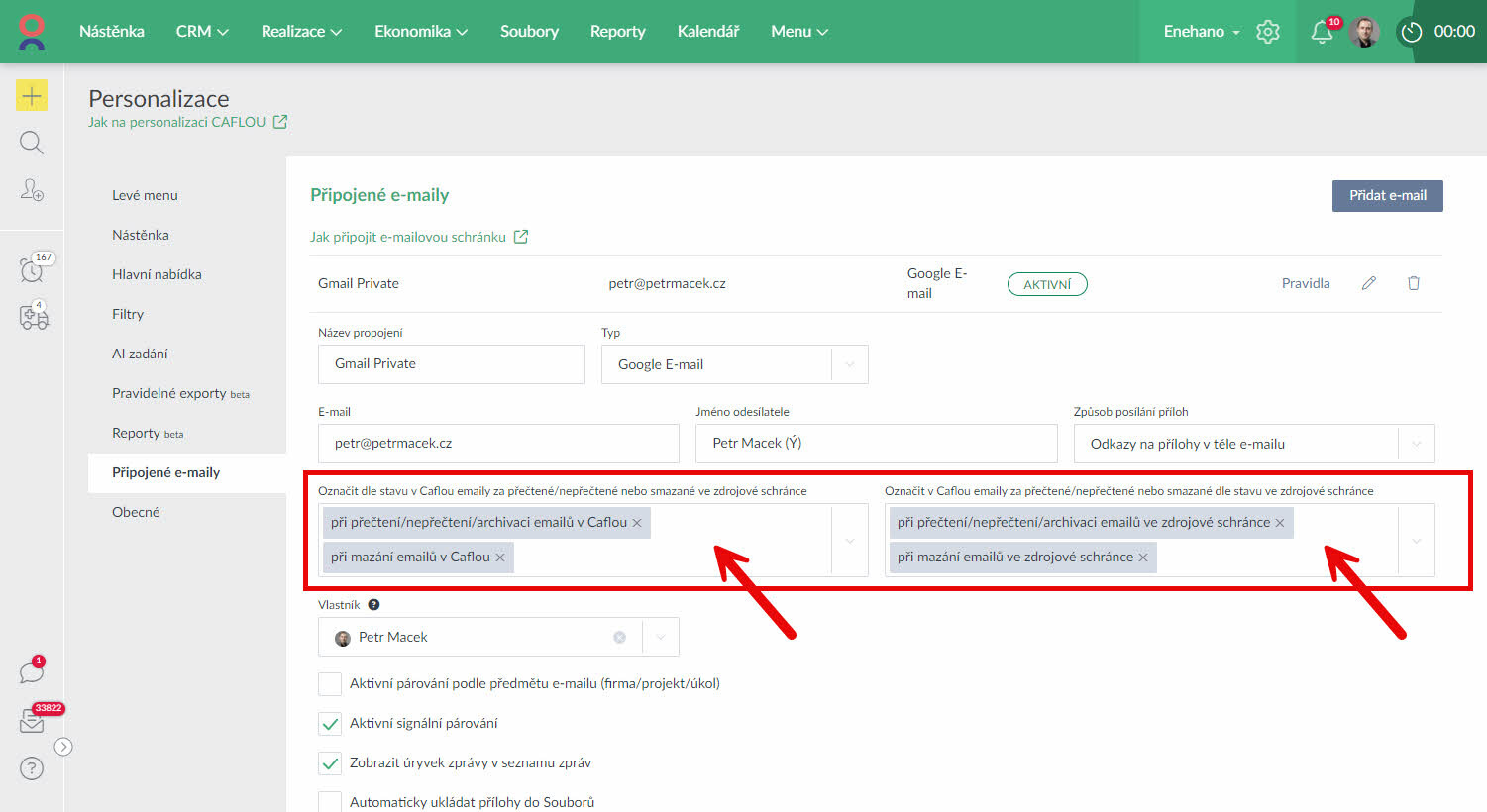Delete Gmail Private connection using trash icon
The width and height of the screenshot is (1487, 812).
tap(1414, 283)
